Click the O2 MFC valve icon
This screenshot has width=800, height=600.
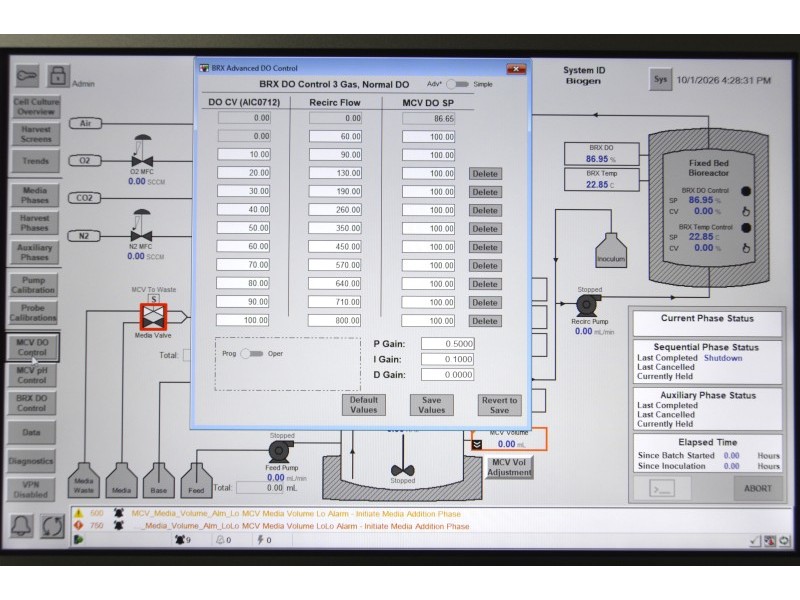142,152
